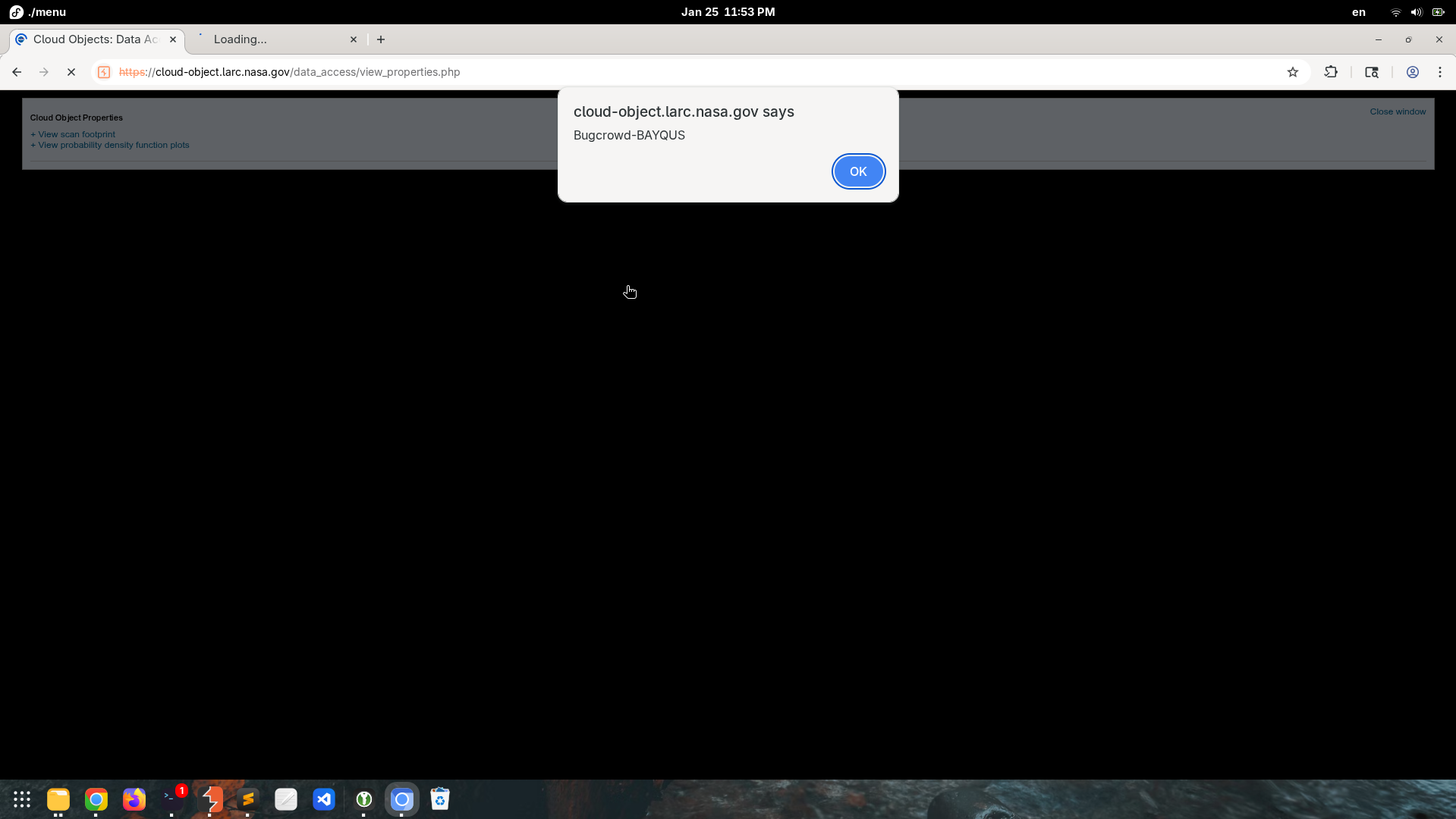Screen dimensions: 1456x819
Task: Open the Trash from the dock
Action: coord(440,799)
